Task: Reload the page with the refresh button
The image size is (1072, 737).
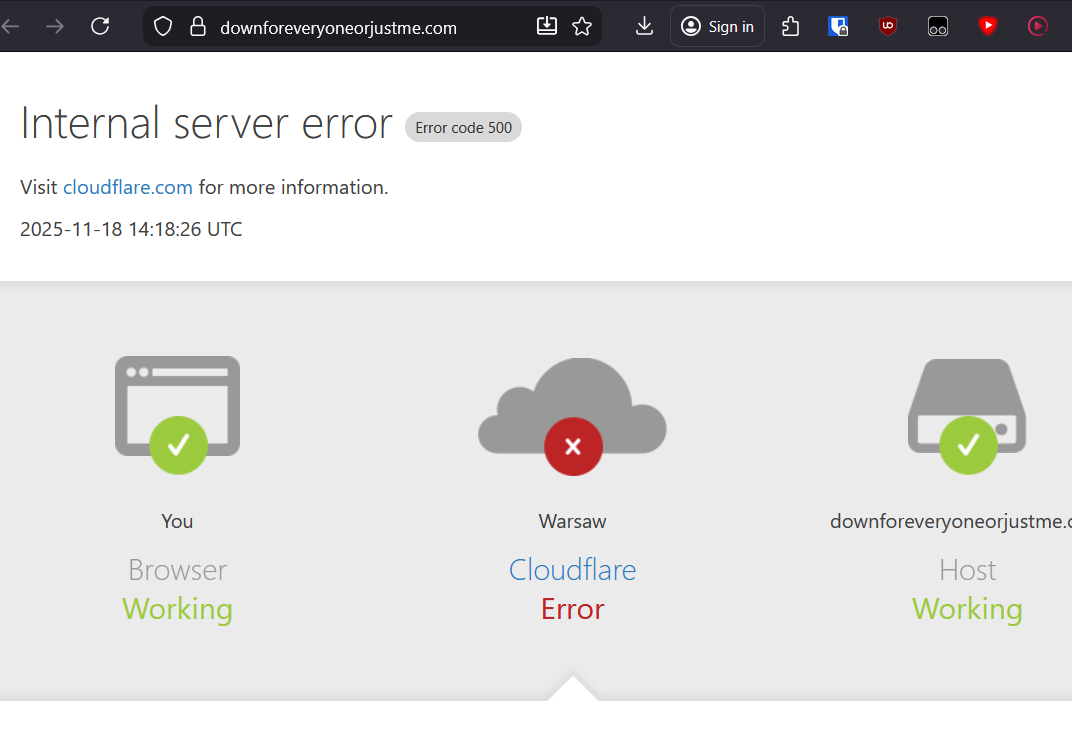Action: (100, 26)
